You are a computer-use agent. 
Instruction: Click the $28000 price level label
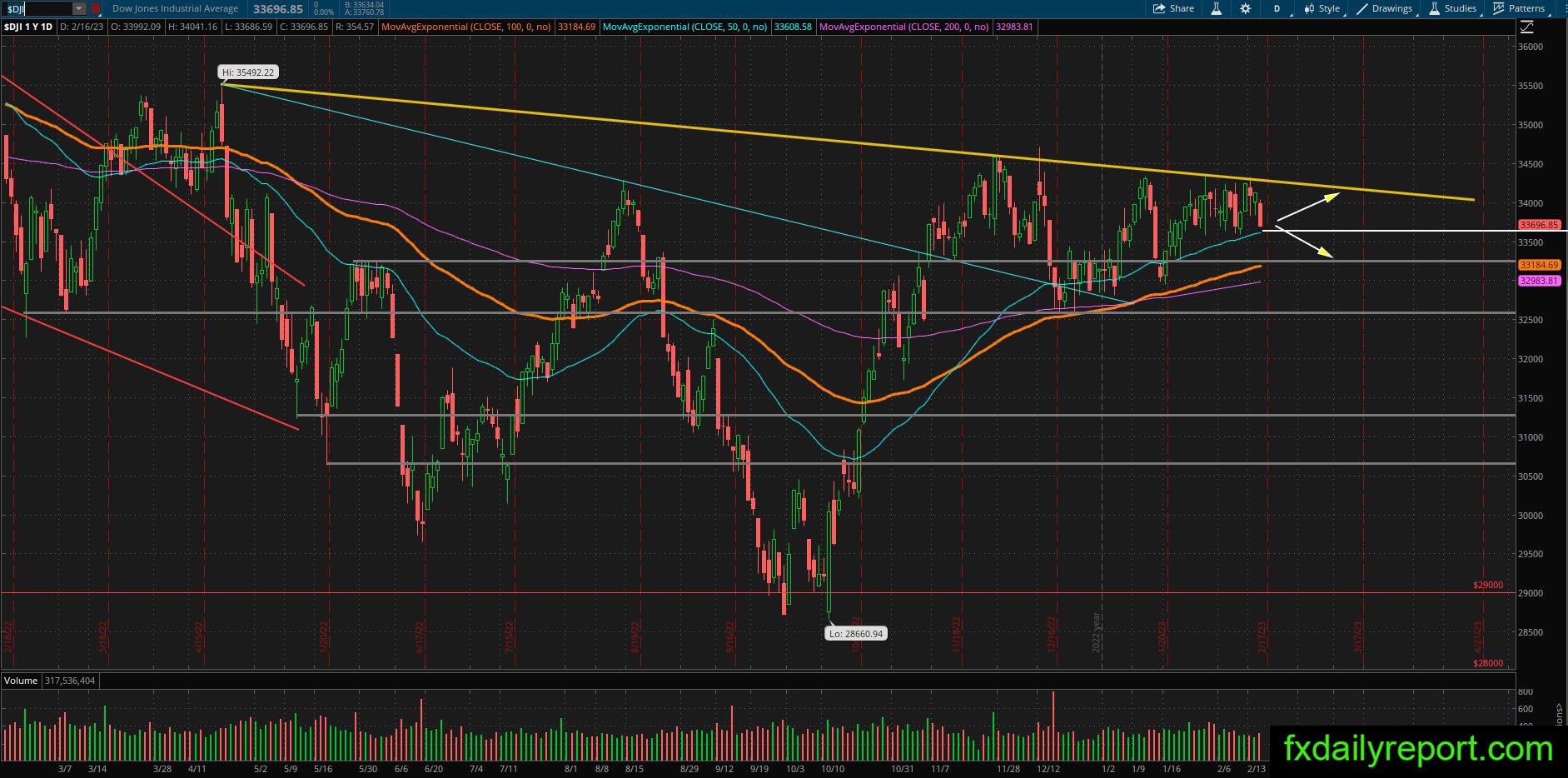click(x=1488, y=663)
